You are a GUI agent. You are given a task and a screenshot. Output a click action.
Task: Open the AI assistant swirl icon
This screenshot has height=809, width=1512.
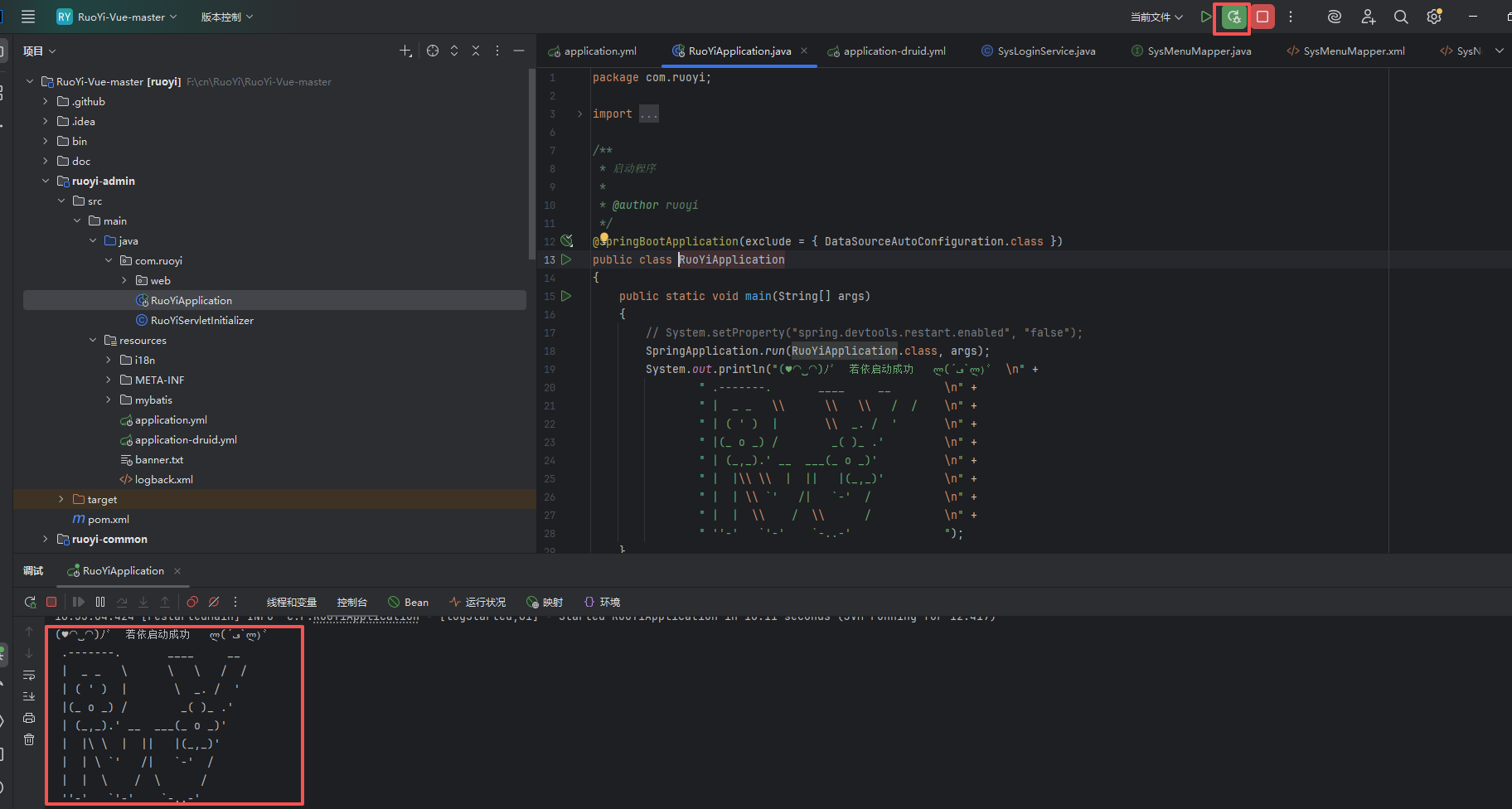1335,17
